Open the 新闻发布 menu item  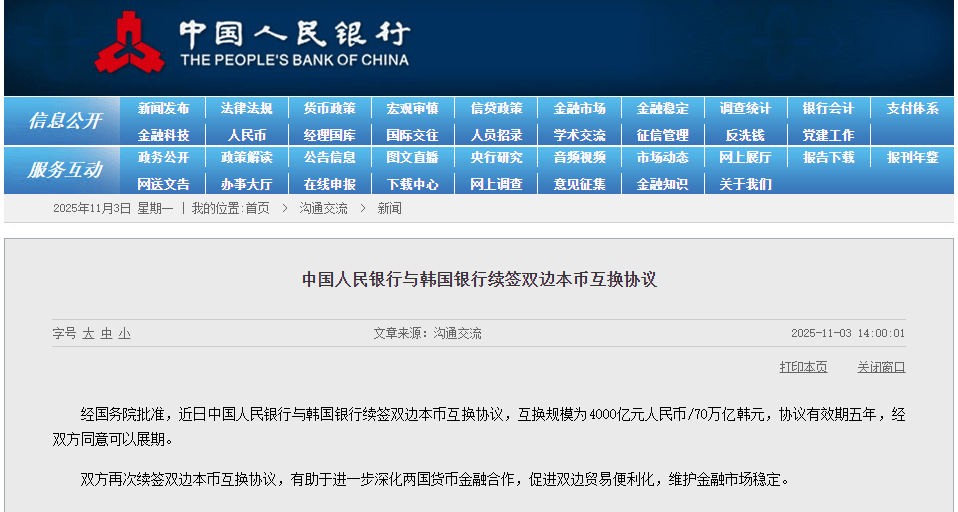click(163, 109)
